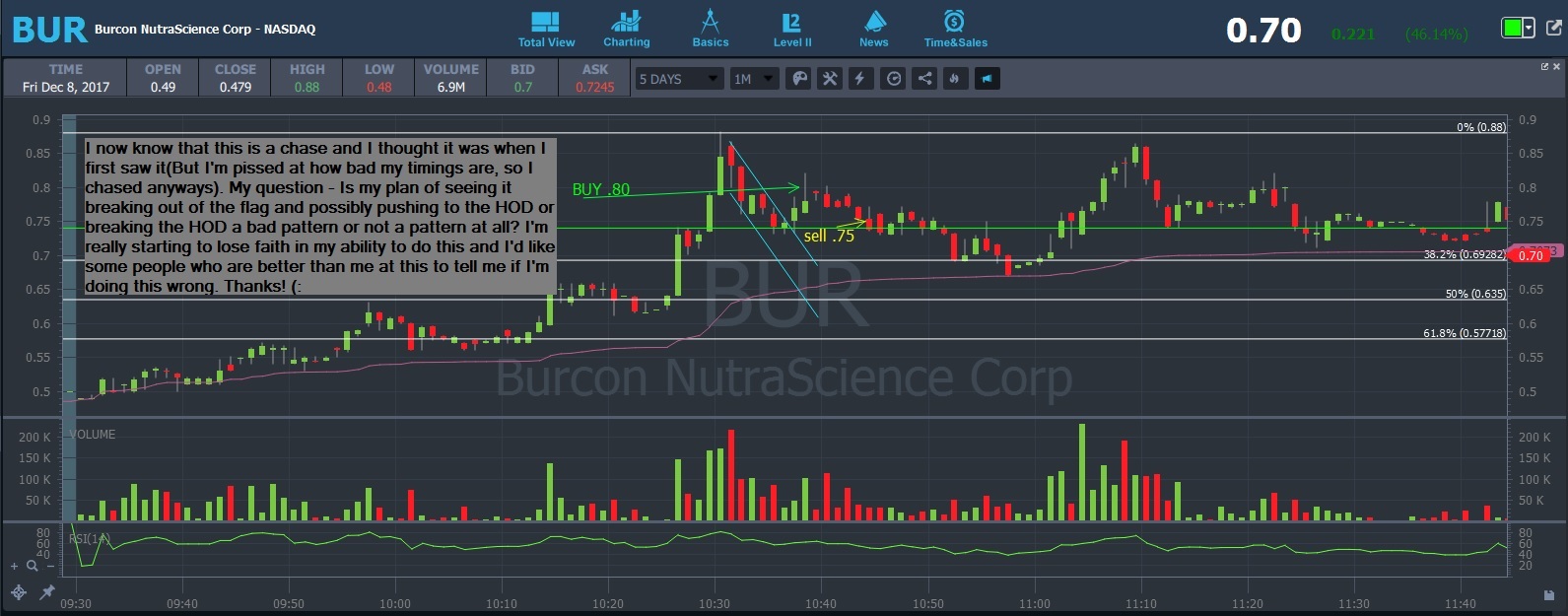The width and height of the screenshot is (1568, 616).
Task: Click the BID value 0.7
Action: click(x=522, y=87)
